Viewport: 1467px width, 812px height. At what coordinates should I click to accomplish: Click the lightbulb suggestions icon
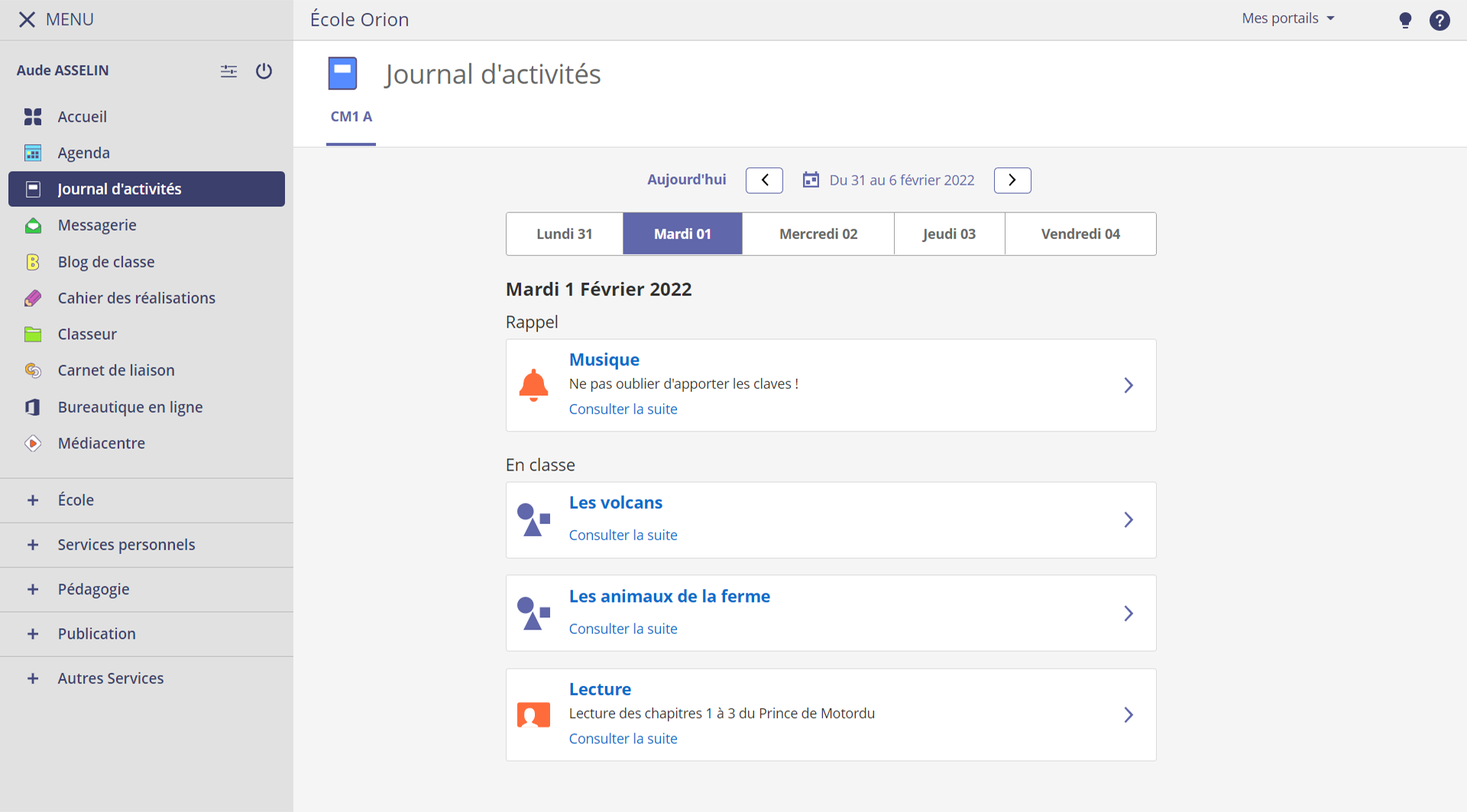pos(1404,20)
